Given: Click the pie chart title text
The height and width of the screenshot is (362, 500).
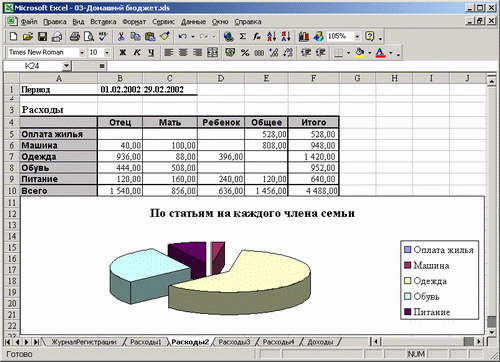Looking at the screenshot, I should (x=252, y=213).
